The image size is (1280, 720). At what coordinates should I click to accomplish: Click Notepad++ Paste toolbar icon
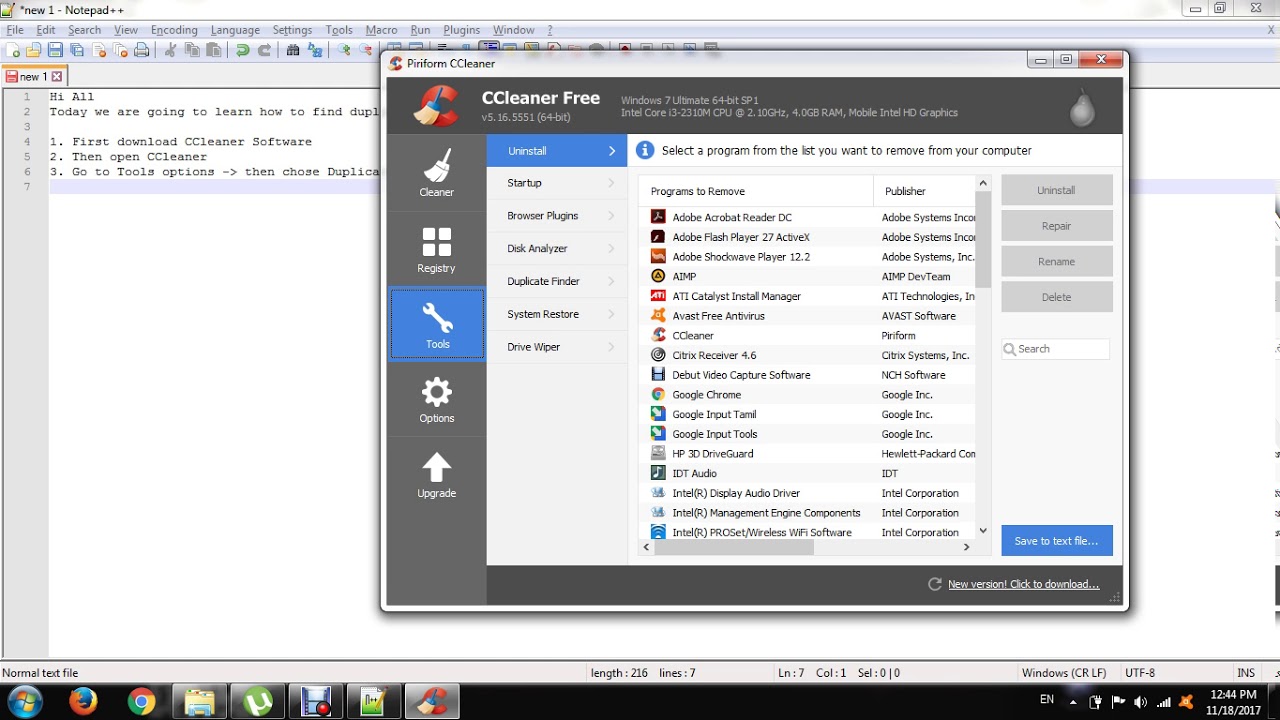pos(213,50)
